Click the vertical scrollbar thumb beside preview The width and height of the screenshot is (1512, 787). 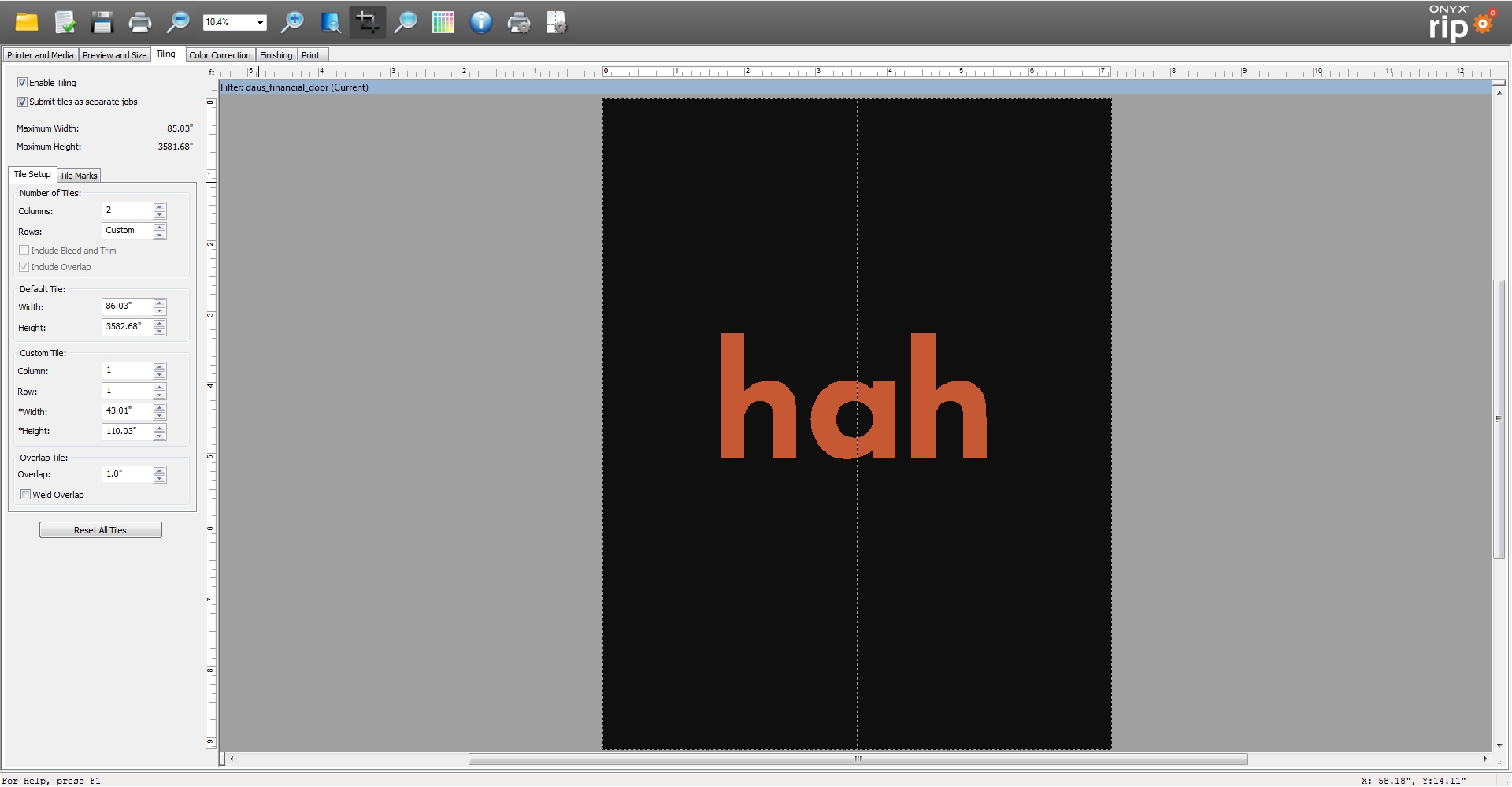coord(1499,419)
